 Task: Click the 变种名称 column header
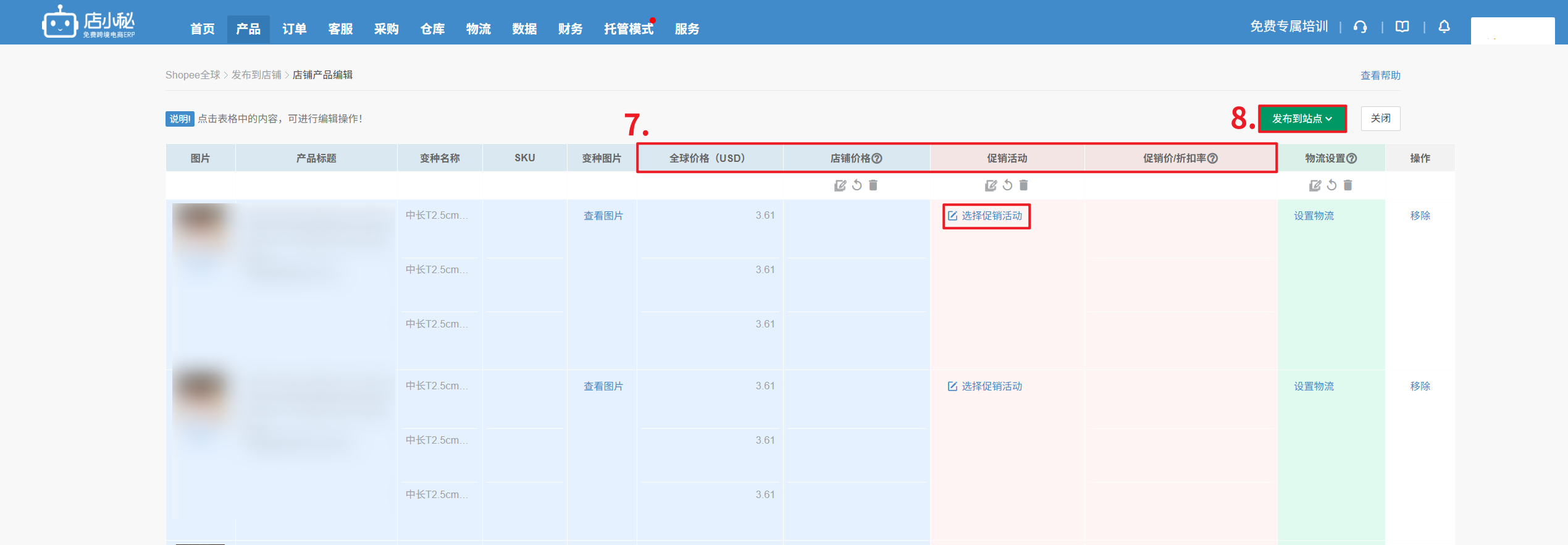pos(440,158)
